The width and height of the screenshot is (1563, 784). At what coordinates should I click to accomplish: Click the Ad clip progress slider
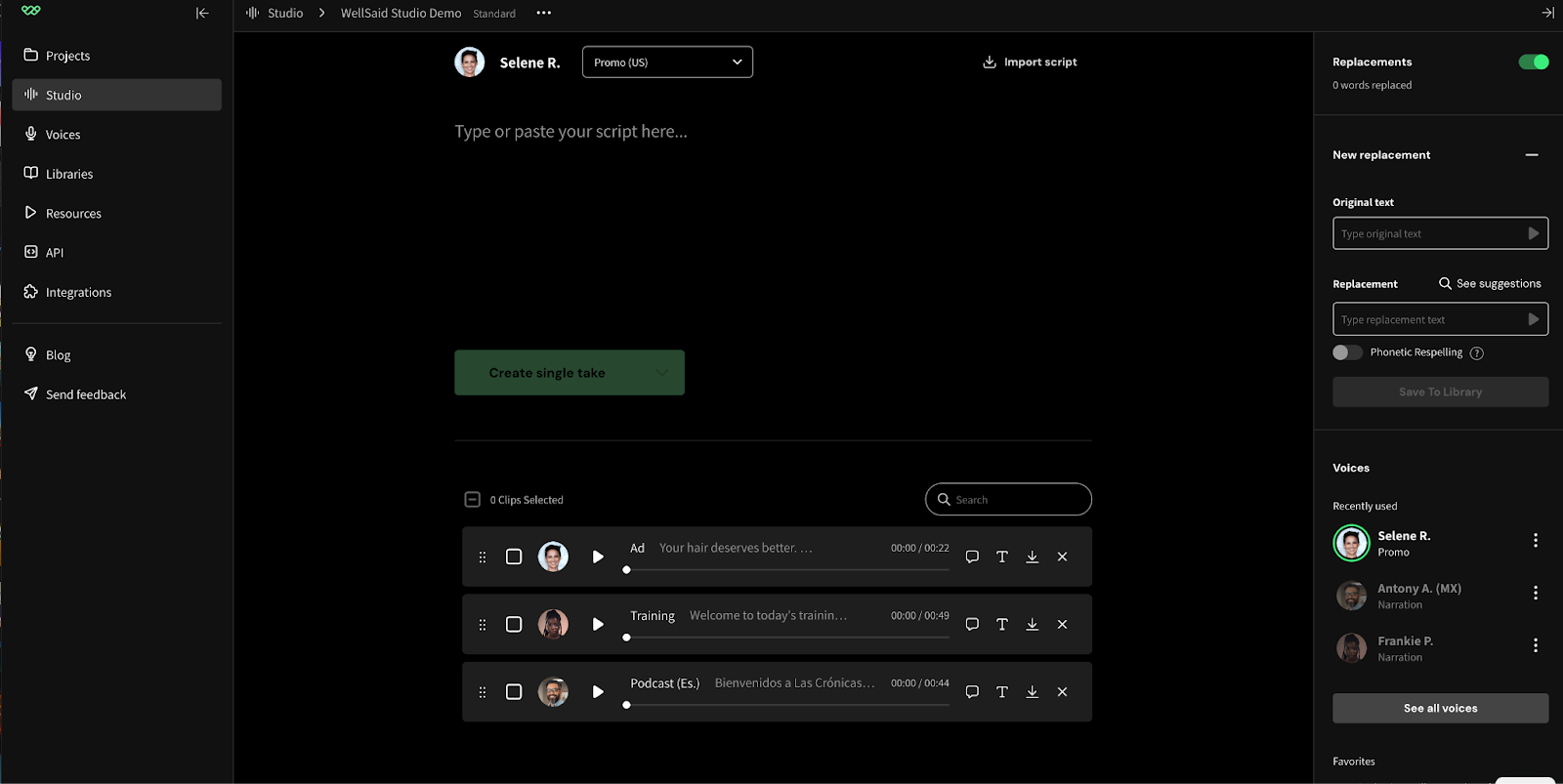[x=787, y=569]
